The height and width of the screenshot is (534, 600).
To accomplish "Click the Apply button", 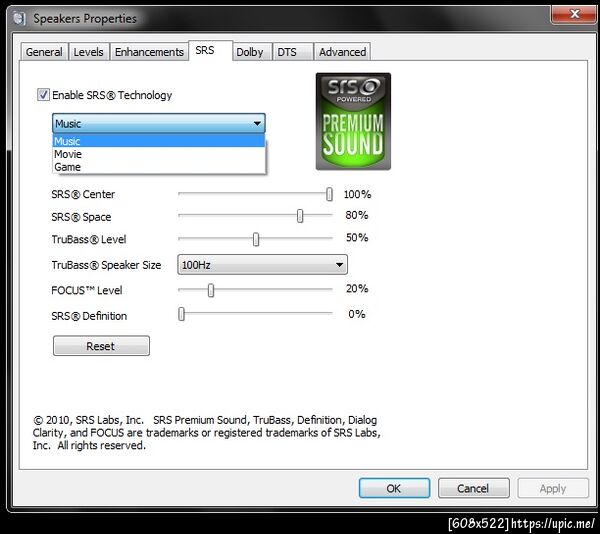I will click(x=553, y=488).
